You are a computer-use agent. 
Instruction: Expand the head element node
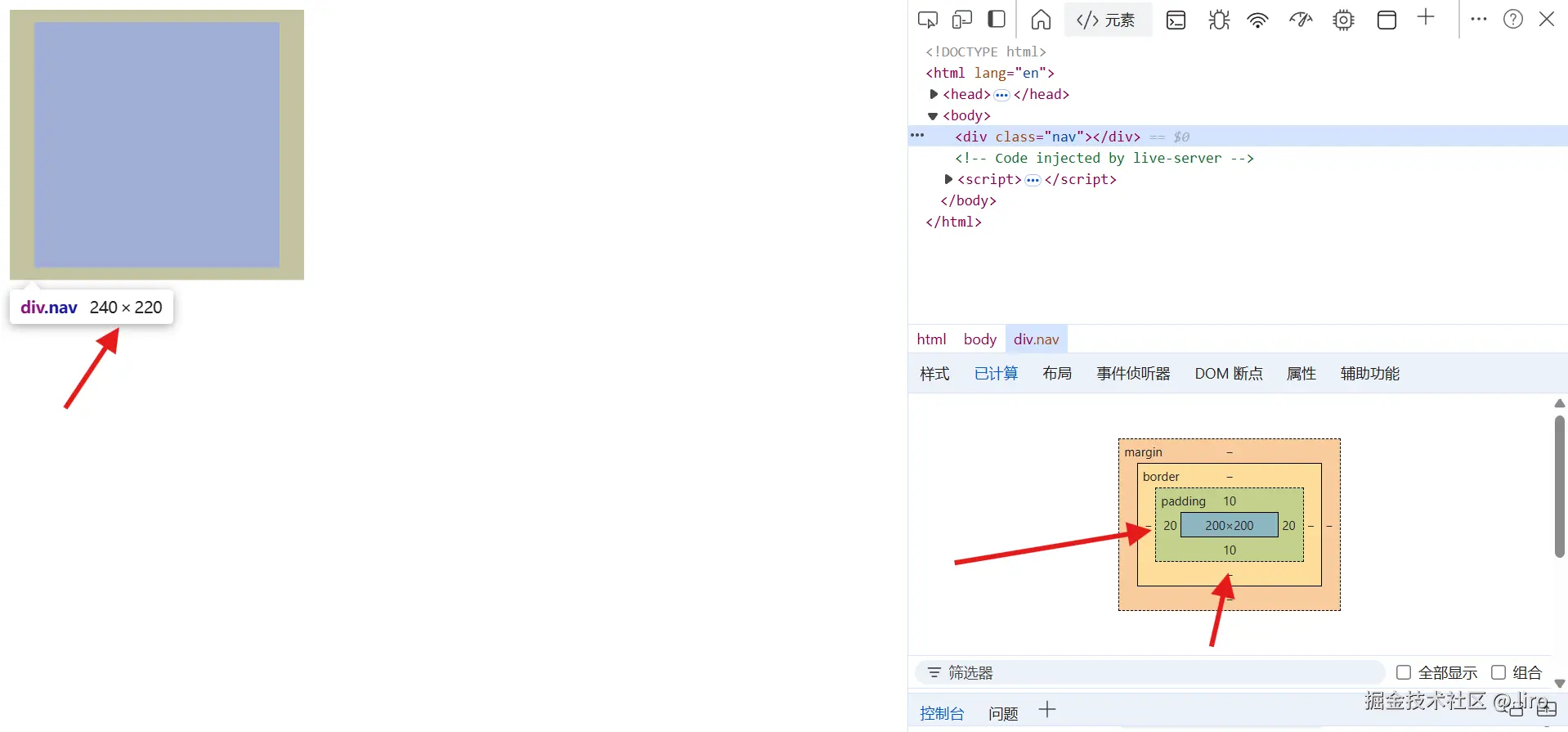934,94
